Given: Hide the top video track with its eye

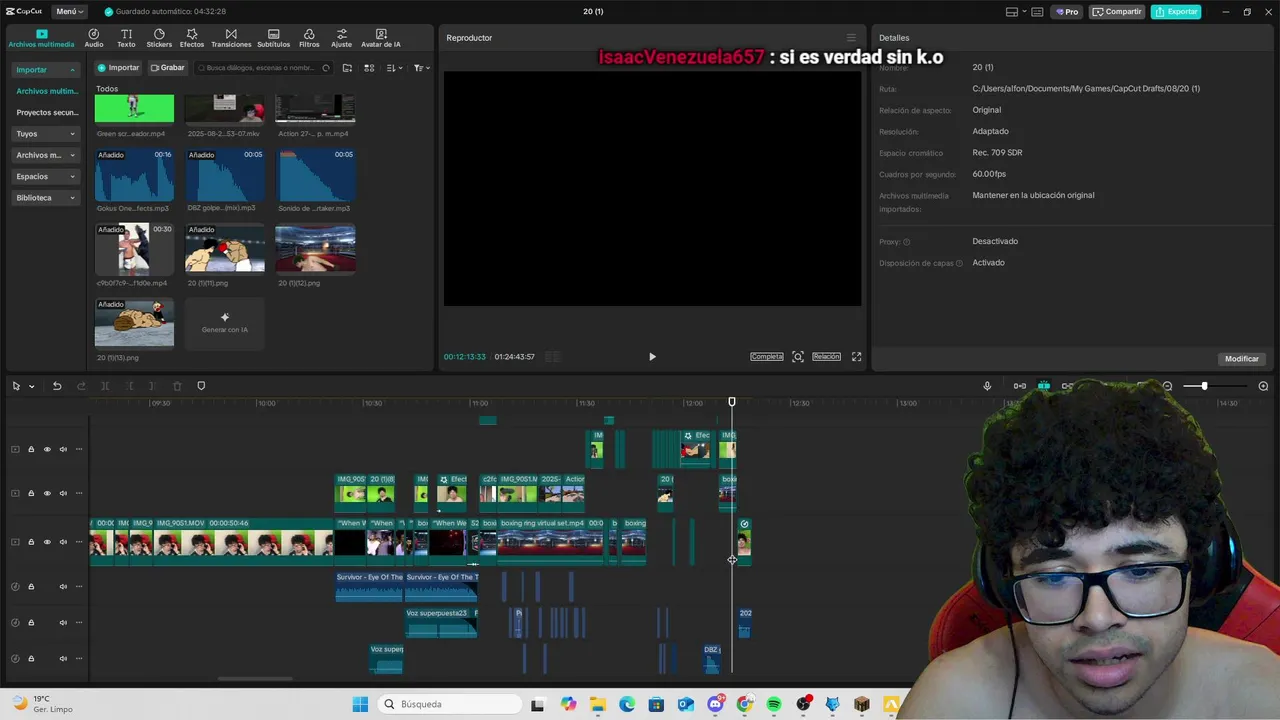Looking at the screenshot, I should click(47, 449).
